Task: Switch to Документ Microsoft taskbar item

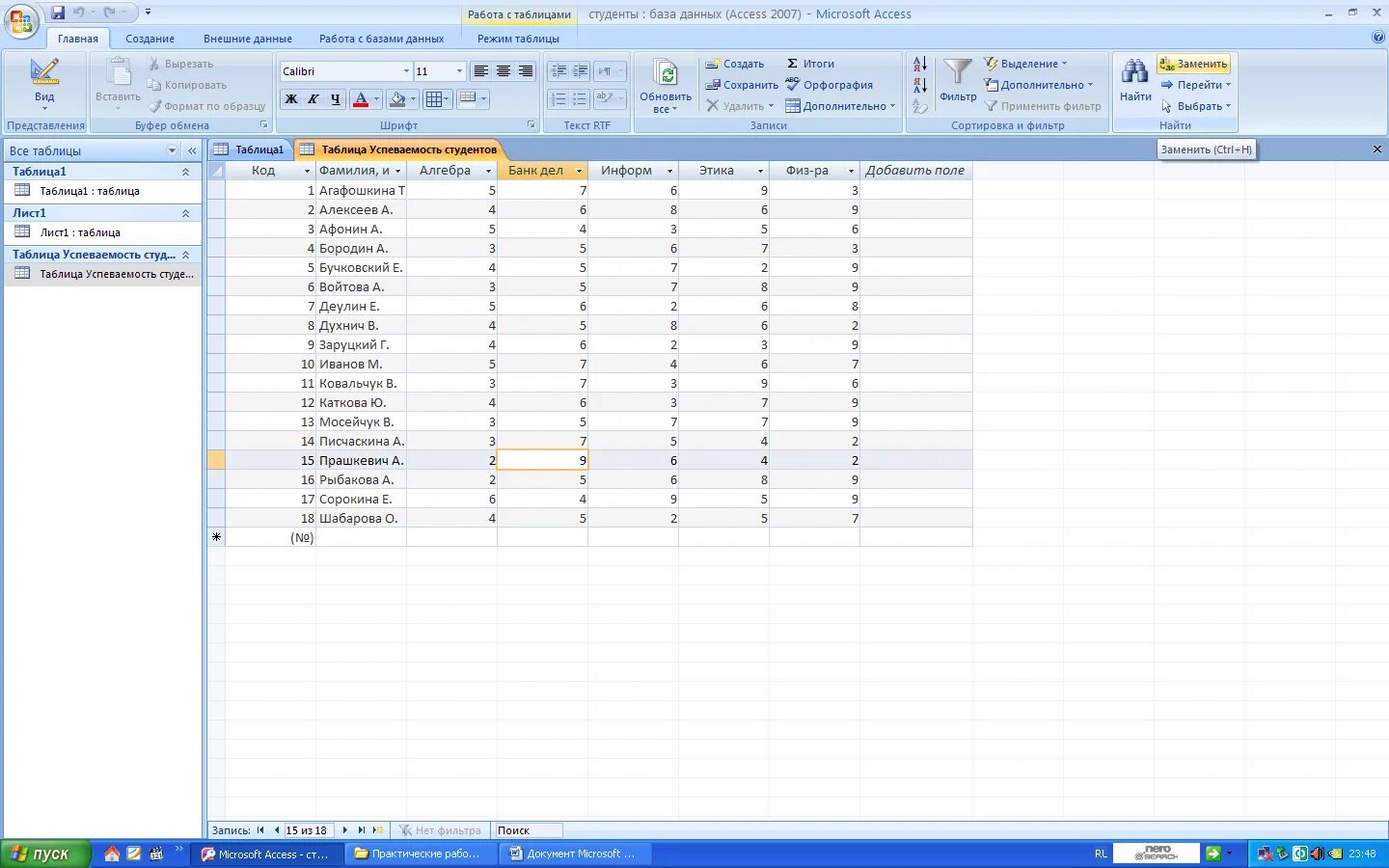Action: pos(577,854)
